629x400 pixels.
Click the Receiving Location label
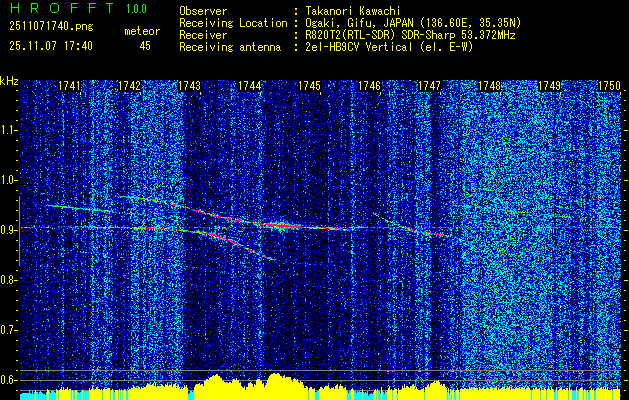pos(233,23)
